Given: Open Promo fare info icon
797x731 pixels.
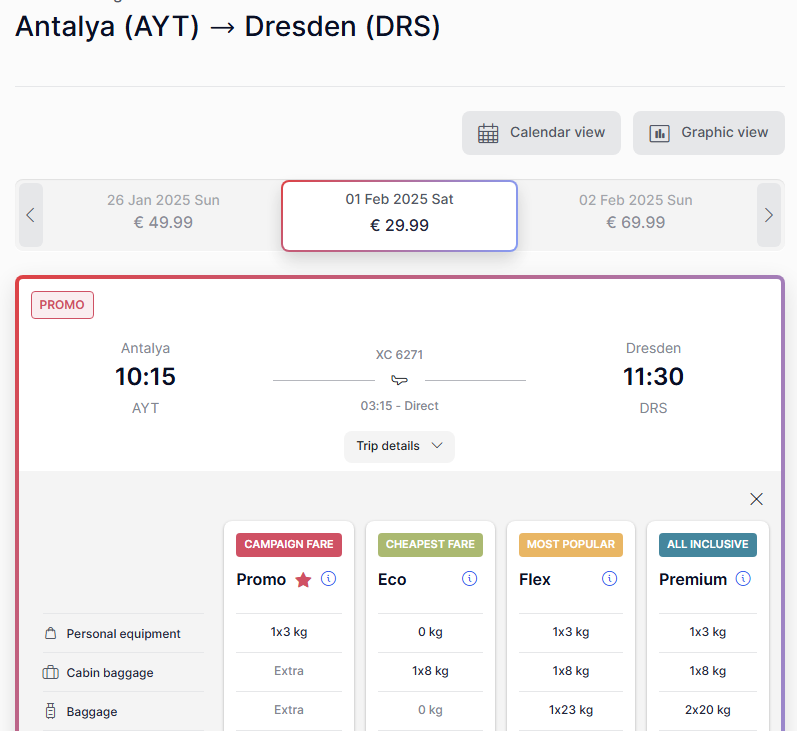Looking at the screenshot, I should tap(328, 578).
